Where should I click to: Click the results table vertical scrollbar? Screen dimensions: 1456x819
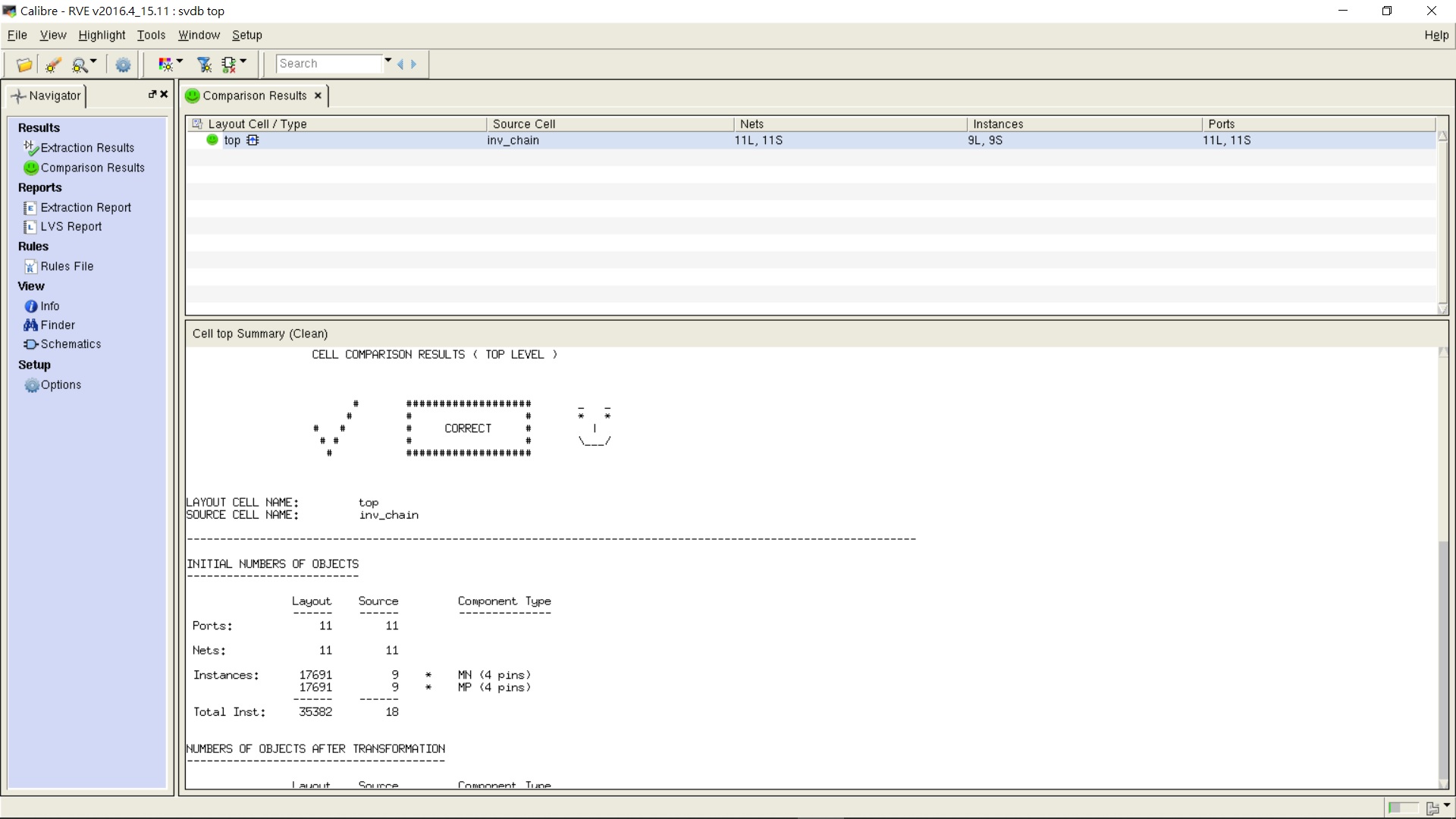(x=1442, y=222)
